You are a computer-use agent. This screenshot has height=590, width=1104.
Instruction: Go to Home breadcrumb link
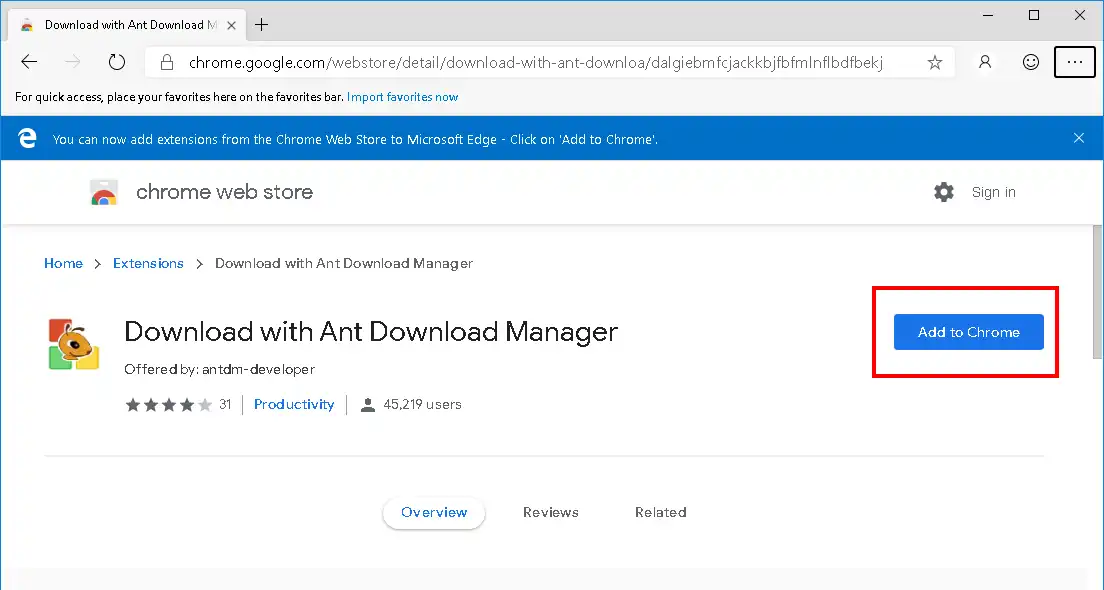click(63, 263)
